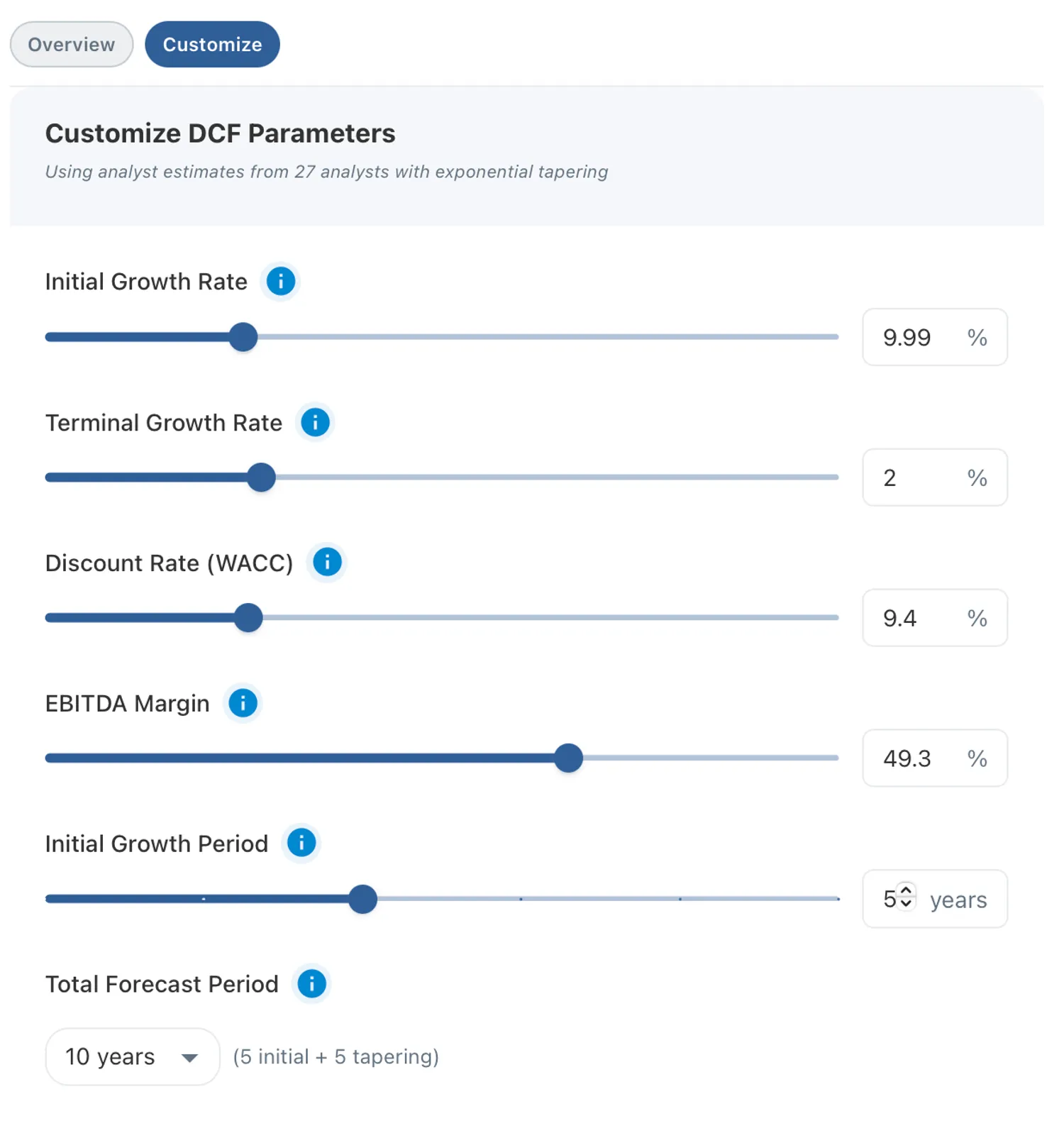Click the Total Forecast Period label
The height and width of the screenshot is (1133, 1064).
pos(162,985)
